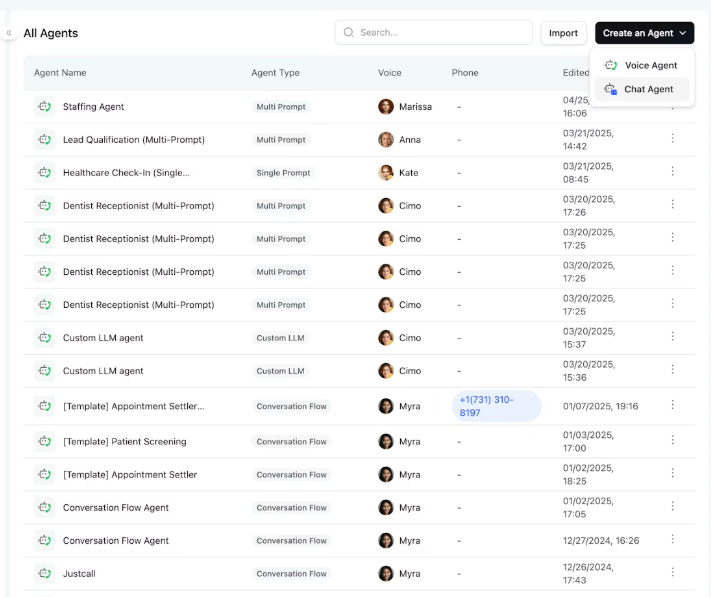Click Kate's voice avatar
This screenshot has width=711, height=597.
(x=386, y=173)
